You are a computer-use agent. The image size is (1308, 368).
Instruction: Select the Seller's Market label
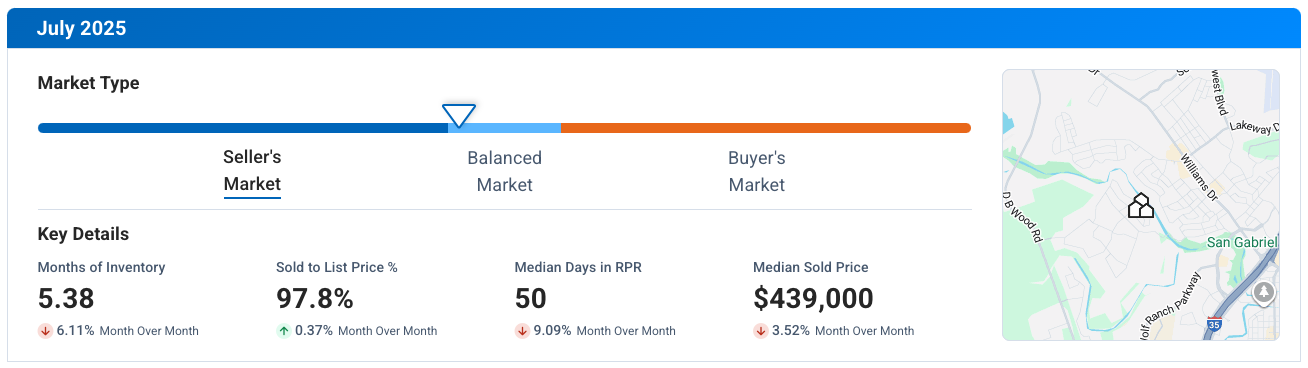[x=252, y=171]
